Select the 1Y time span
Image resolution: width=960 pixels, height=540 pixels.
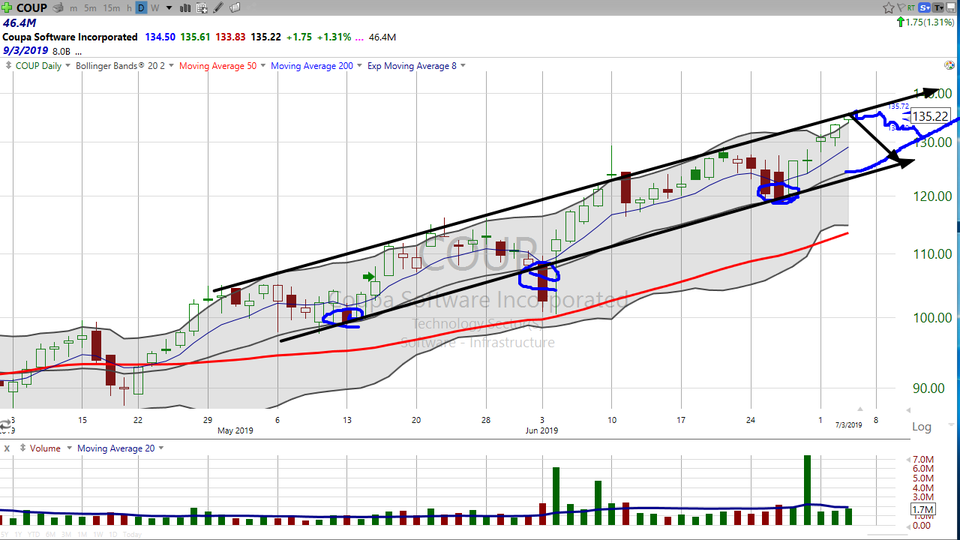18,534
